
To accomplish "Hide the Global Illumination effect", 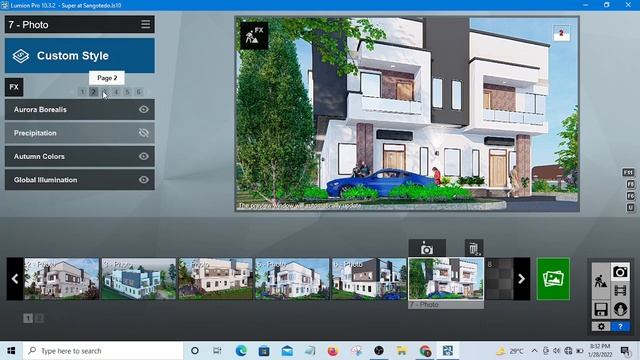I will 143,180.
